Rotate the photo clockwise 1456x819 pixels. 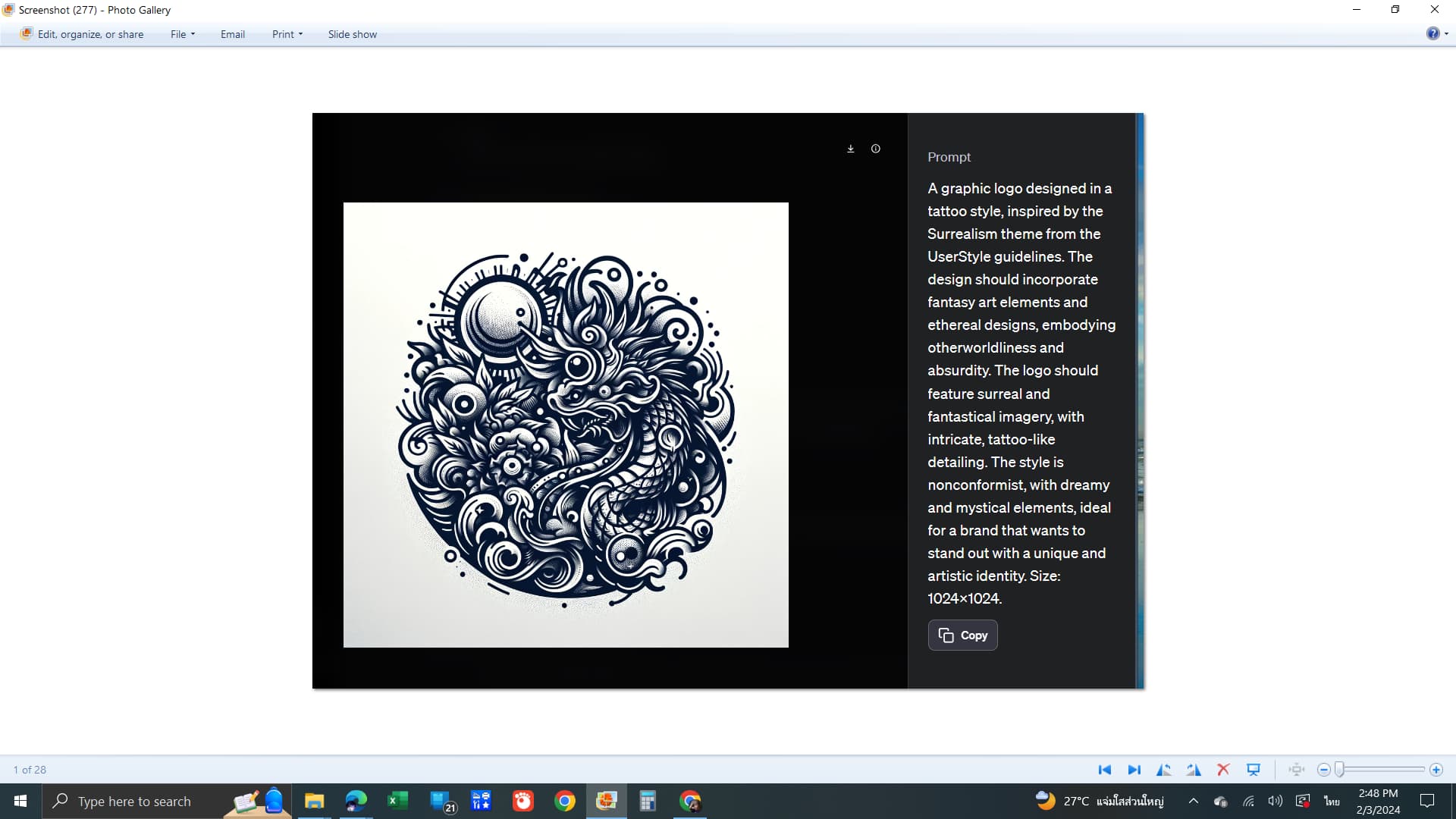pyautogui.click(x=1194, y=770)
